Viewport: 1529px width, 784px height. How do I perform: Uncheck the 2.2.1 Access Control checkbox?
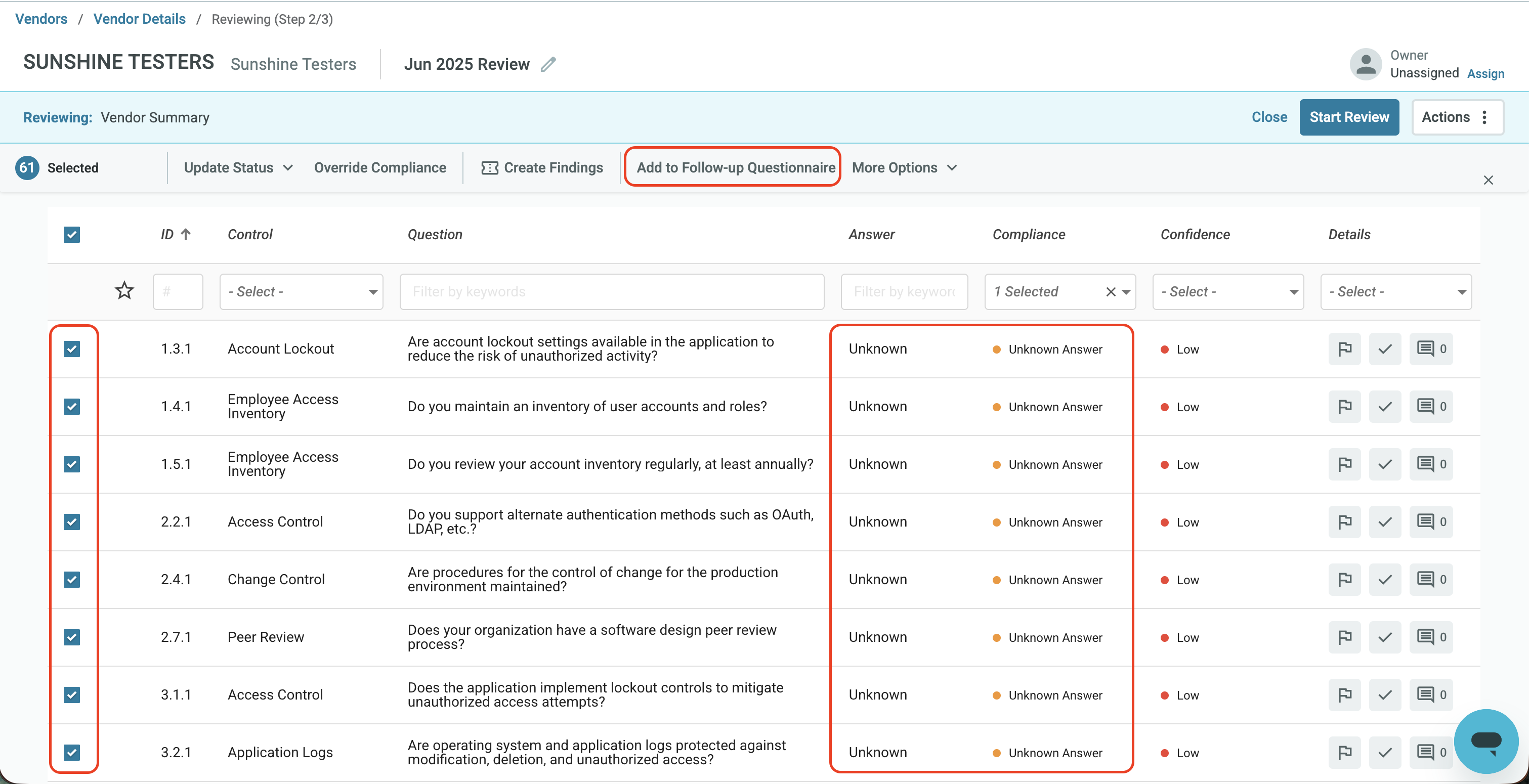coord(72,521)
